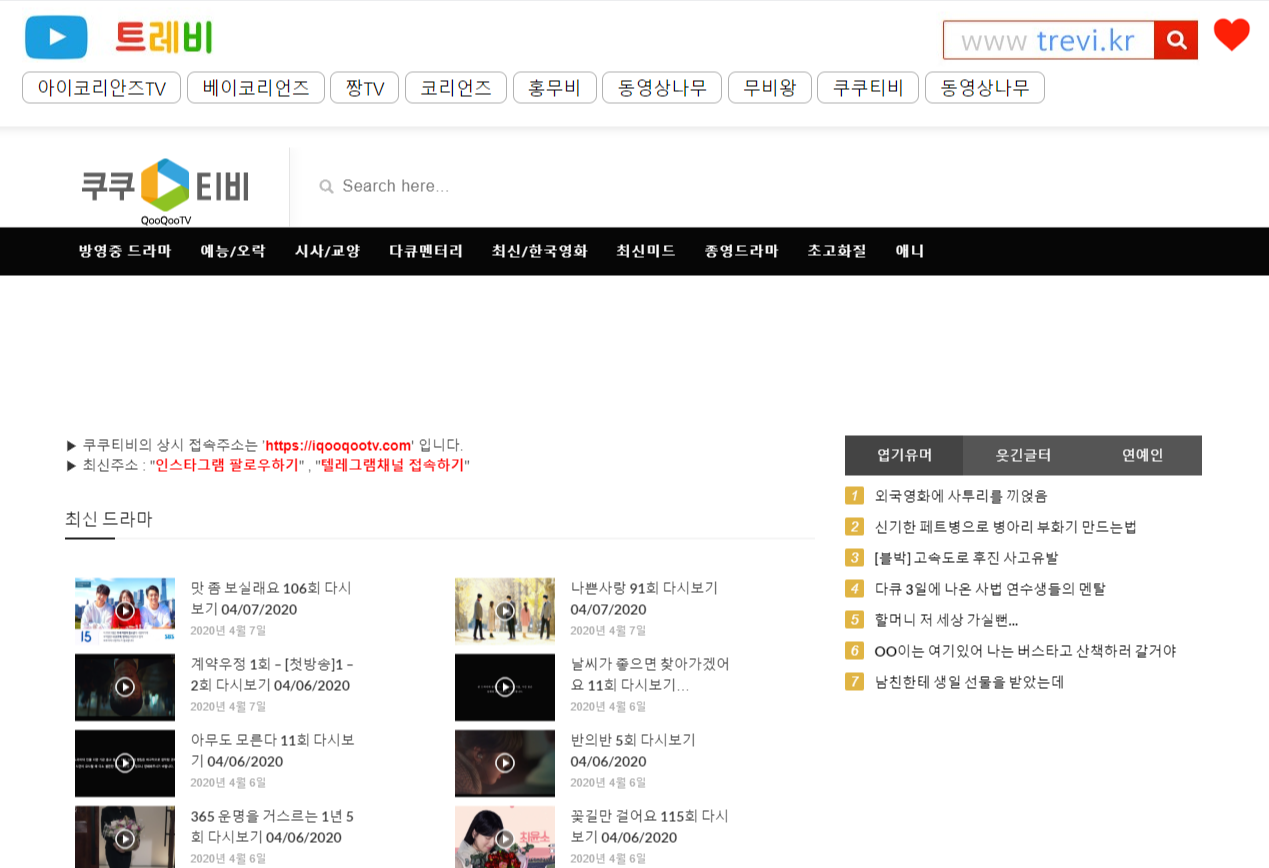Open the 베이코리언즈 site button
Image resolution: width=1269 pixels, height=868 pixels.
click(x=256, y=88)
